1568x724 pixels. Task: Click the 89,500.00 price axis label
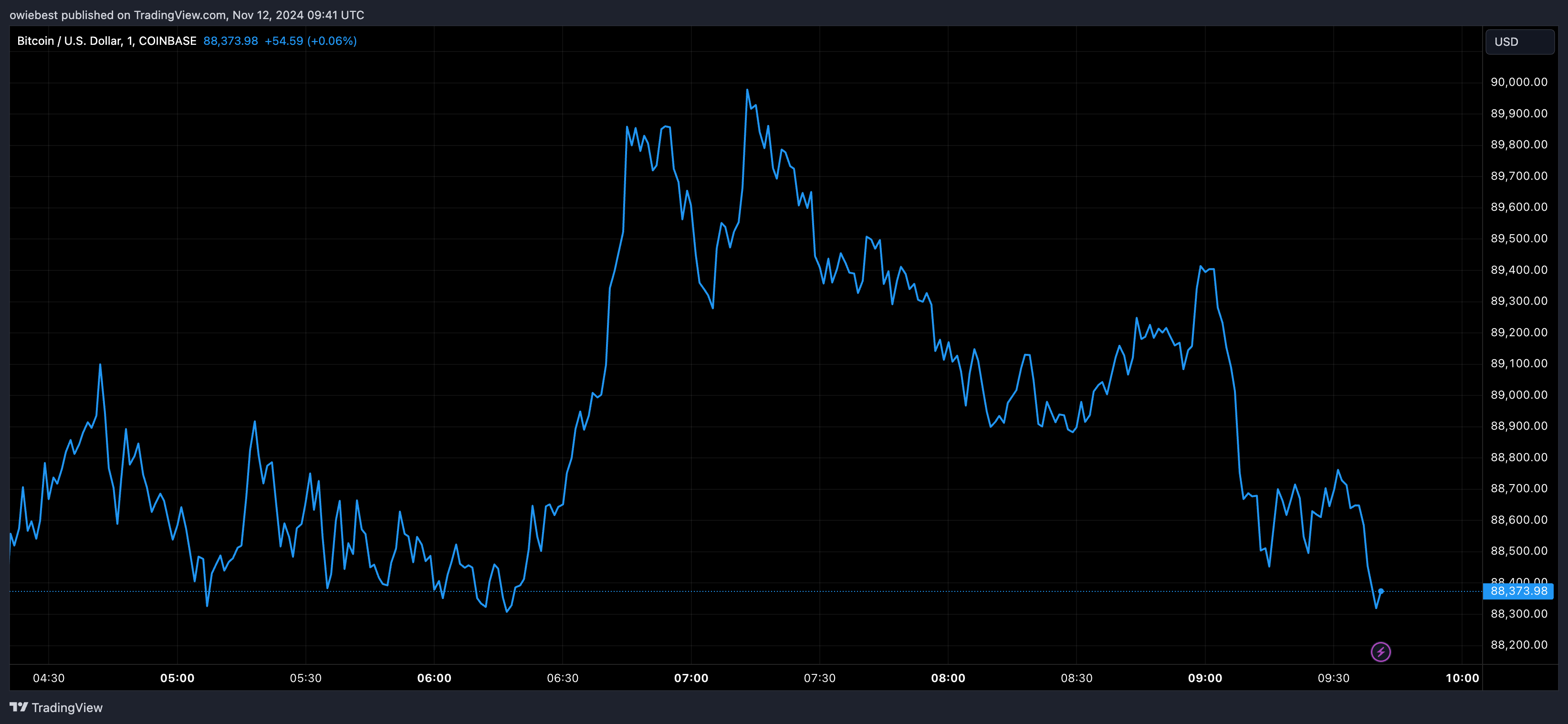point(1519,238)
